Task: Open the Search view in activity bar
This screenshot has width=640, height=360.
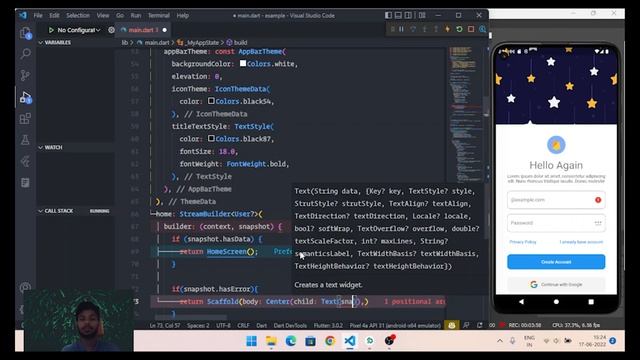Action: click(x=25, y=53)
